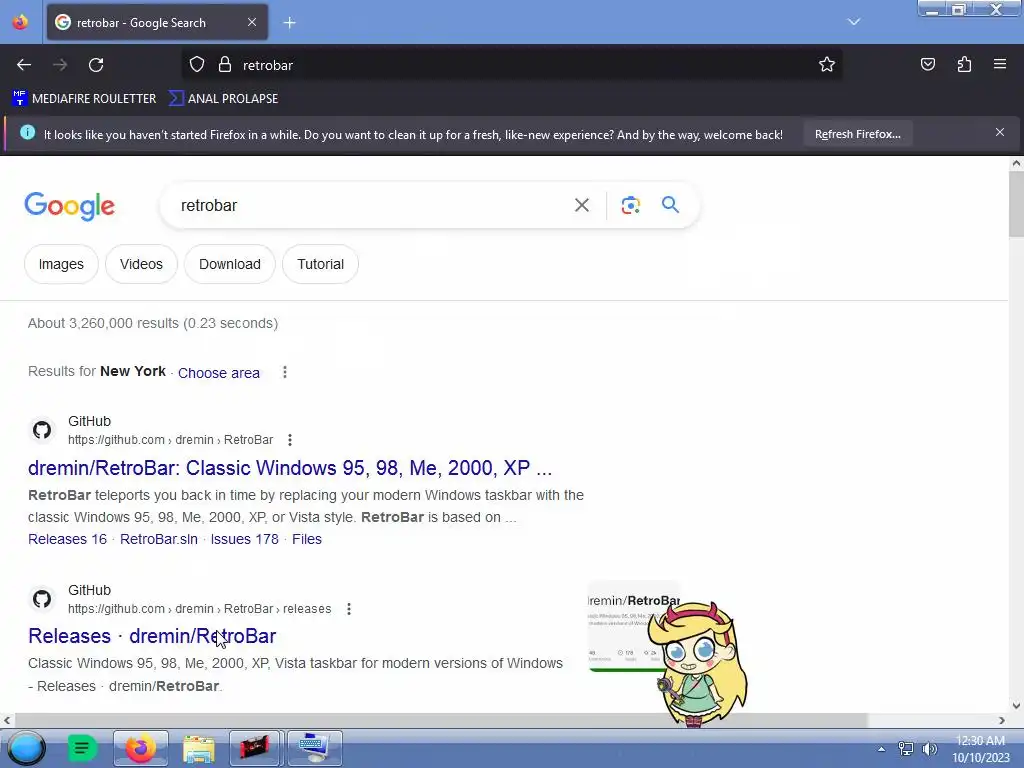Image resolution: width=1024 pixels, height=768 pixels.
Task: Open the Extensions menu
Action: [964, 64]
